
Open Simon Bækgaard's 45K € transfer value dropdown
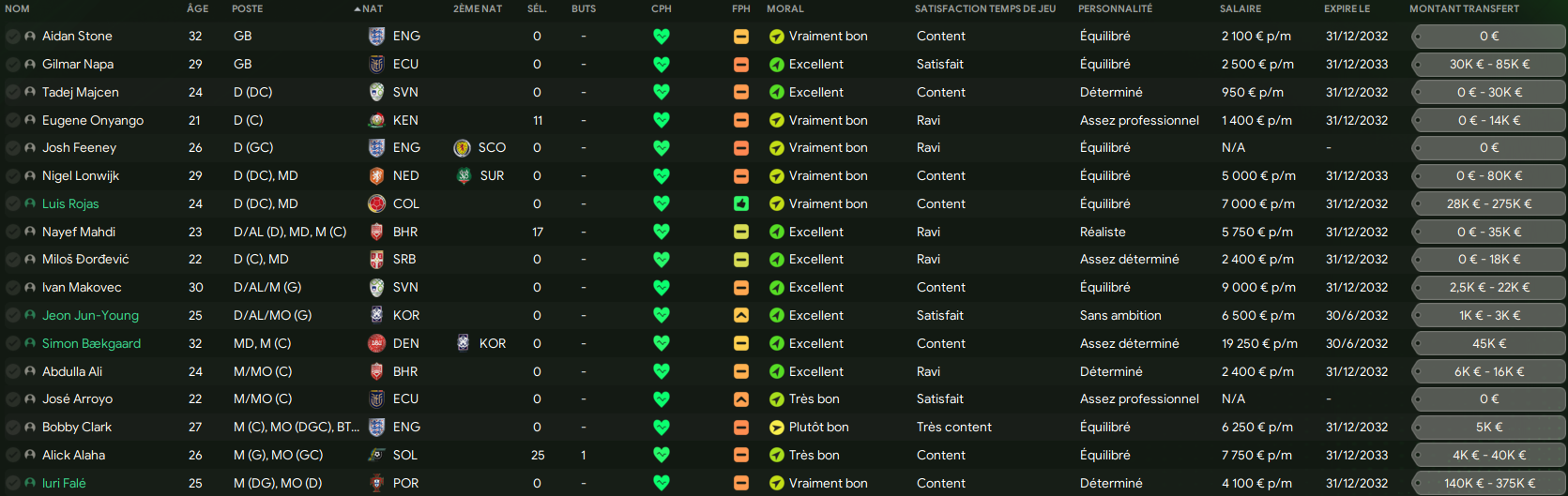coord(1489,344)
